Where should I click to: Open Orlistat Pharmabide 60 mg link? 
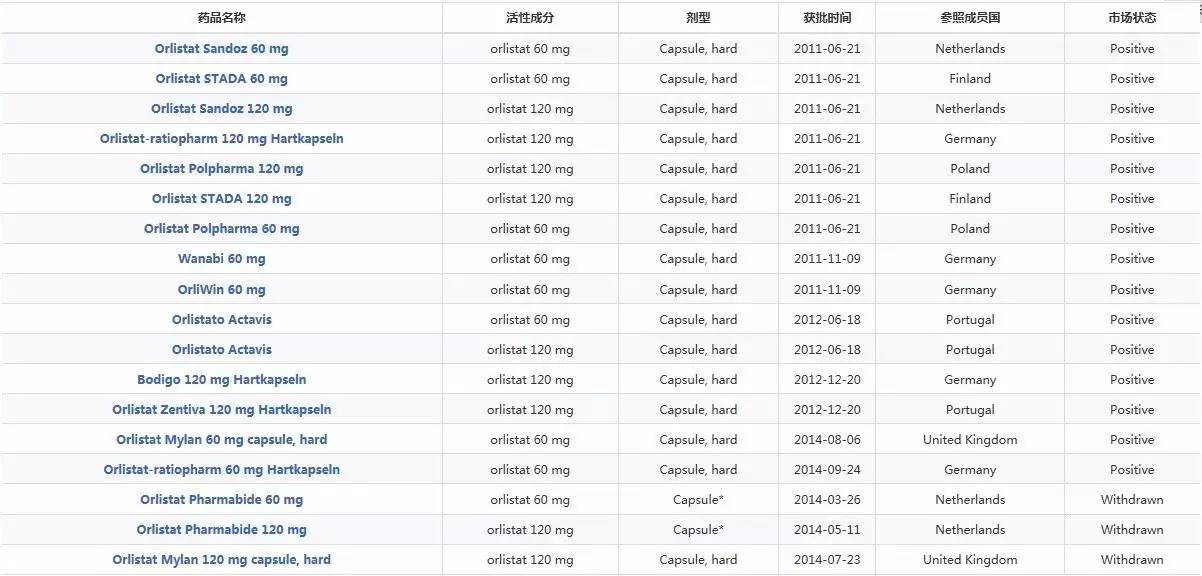221,499
